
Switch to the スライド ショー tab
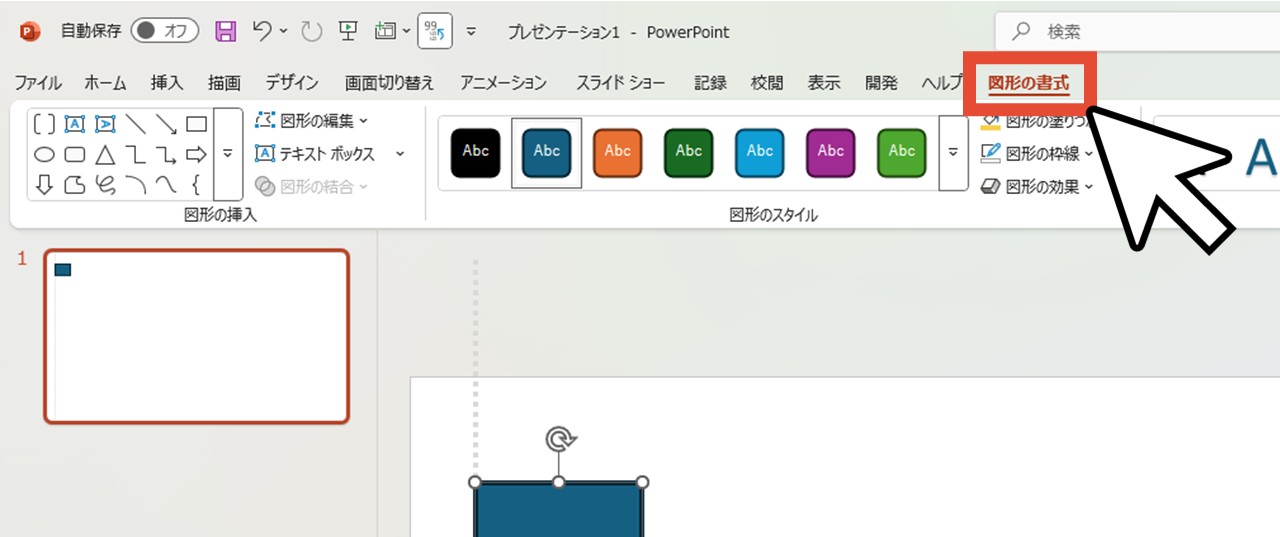coord(620,83)
